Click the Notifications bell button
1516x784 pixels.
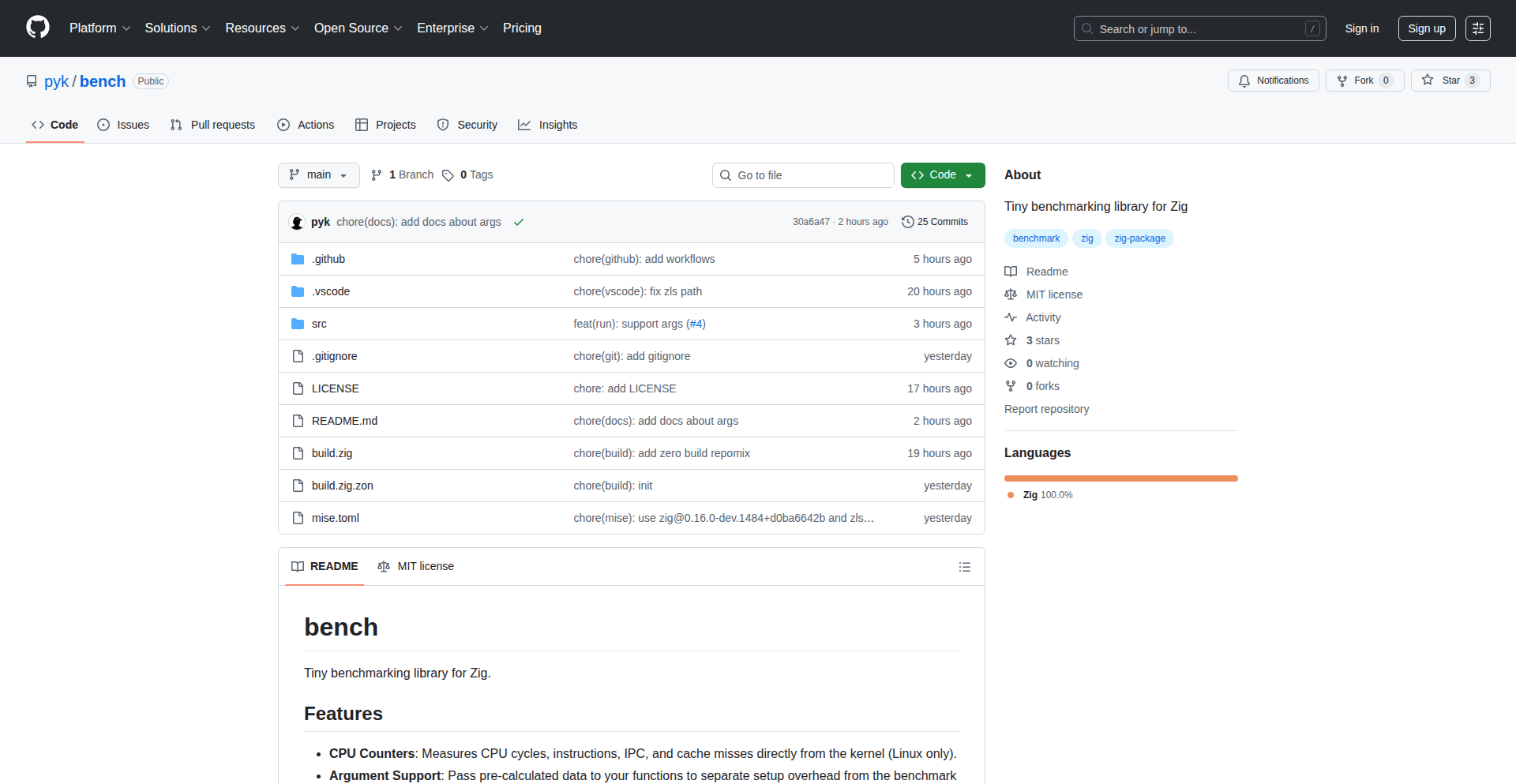coord(1273,81)
